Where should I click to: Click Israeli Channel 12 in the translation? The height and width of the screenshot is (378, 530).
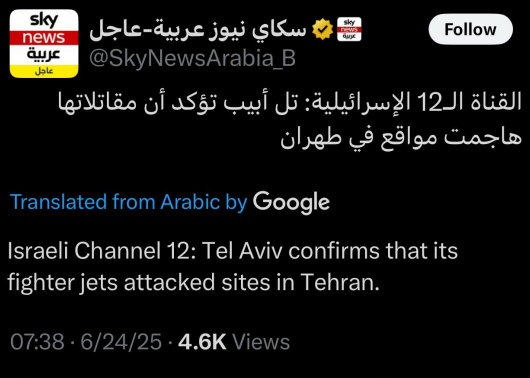point(101,251)
